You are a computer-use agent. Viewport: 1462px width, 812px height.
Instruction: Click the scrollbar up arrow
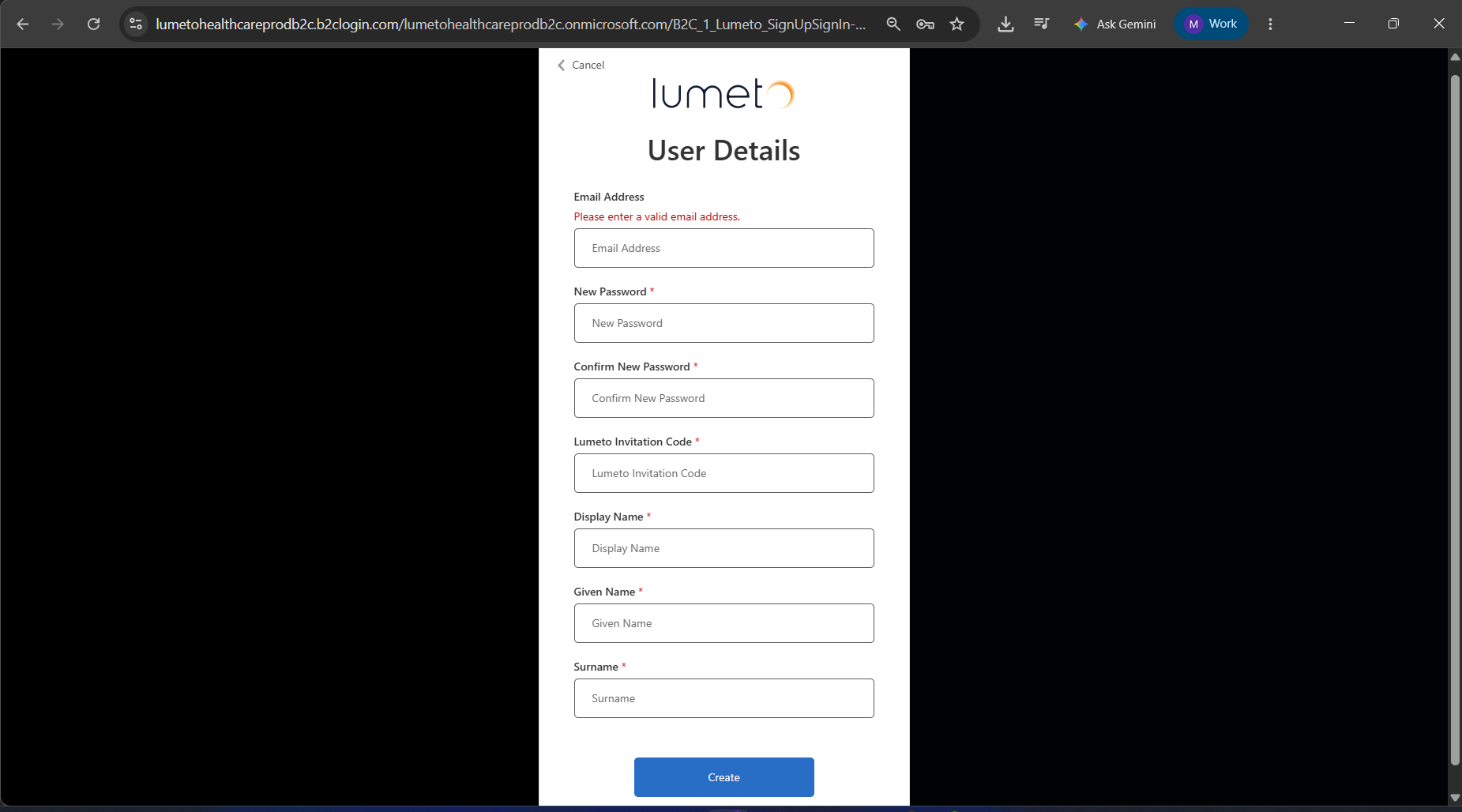(1455, 57)
